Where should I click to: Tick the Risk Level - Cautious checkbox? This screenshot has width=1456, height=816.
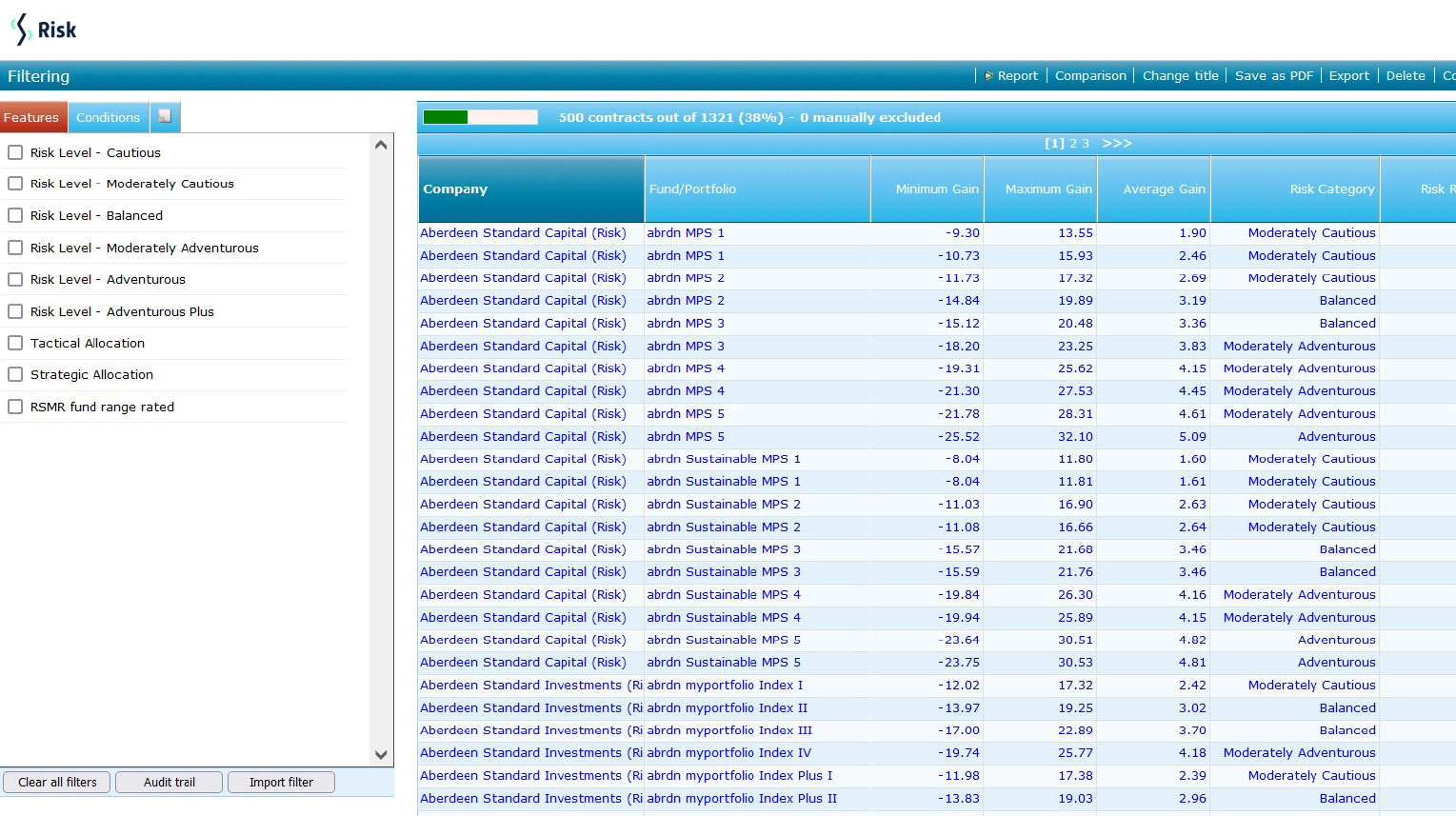pos(15,152)
